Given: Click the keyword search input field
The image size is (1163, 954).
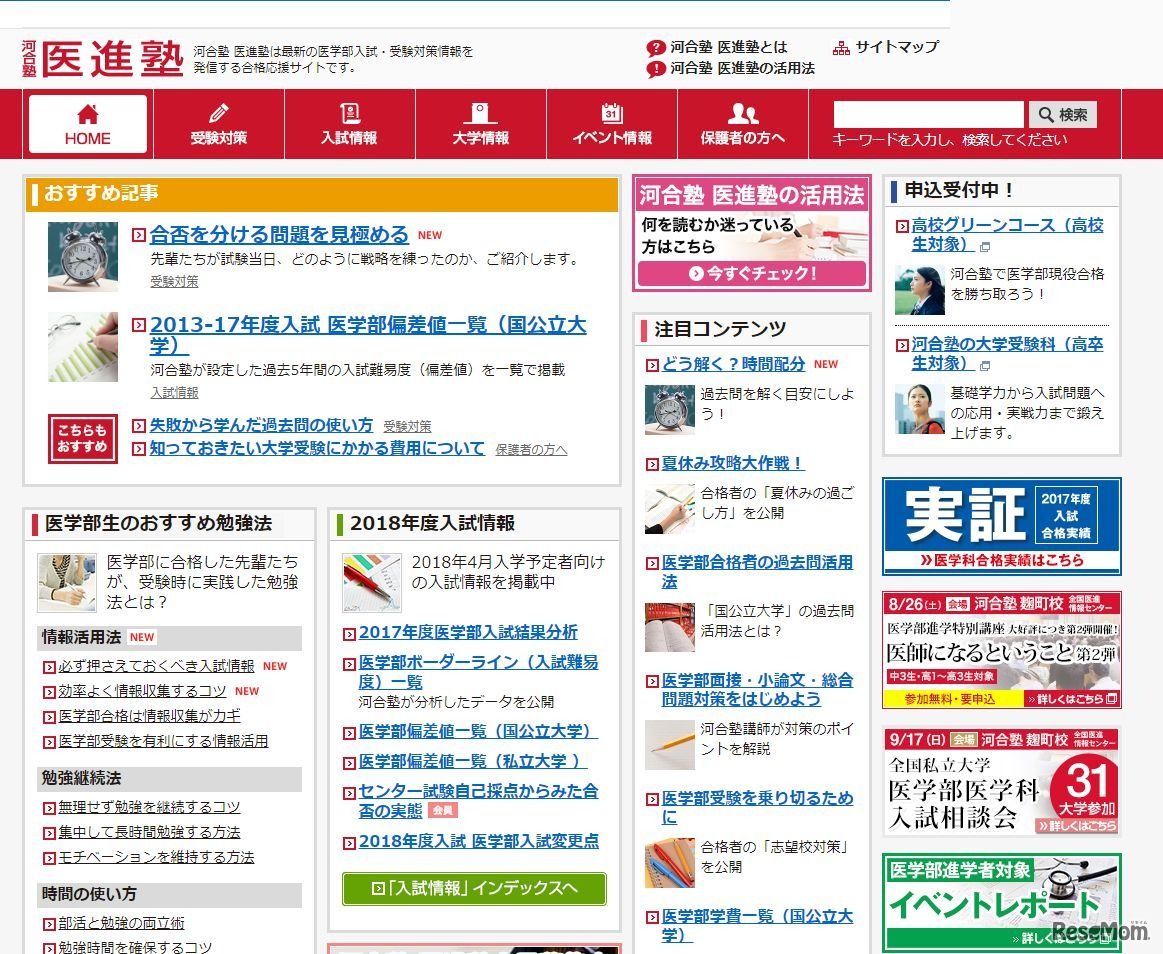Looking at the screenshot, I should pos(927,114).
